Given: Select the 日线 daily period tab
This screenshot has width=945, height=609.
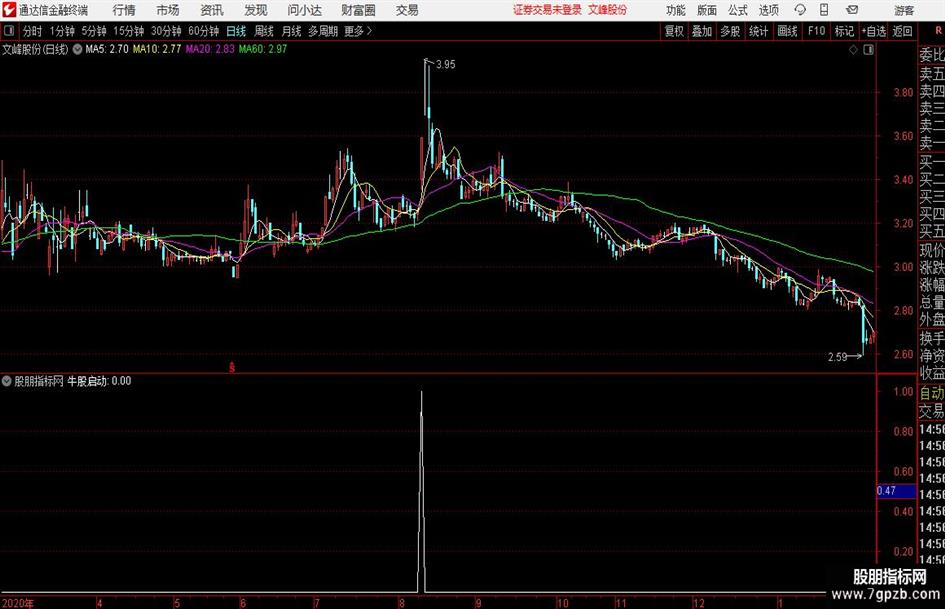Looking at the screenshot, I should pos(236,31).
